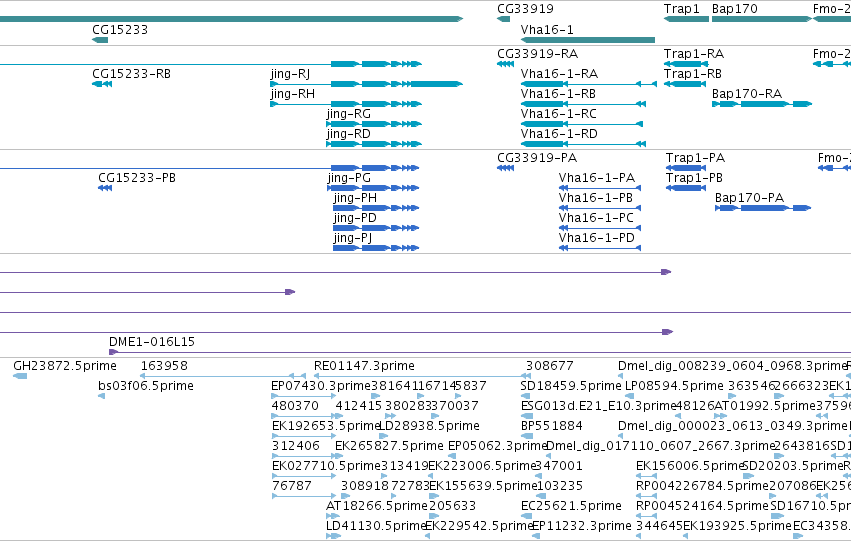
Task: Select transcript jing-RD
Action: click(x=348, y=134)
